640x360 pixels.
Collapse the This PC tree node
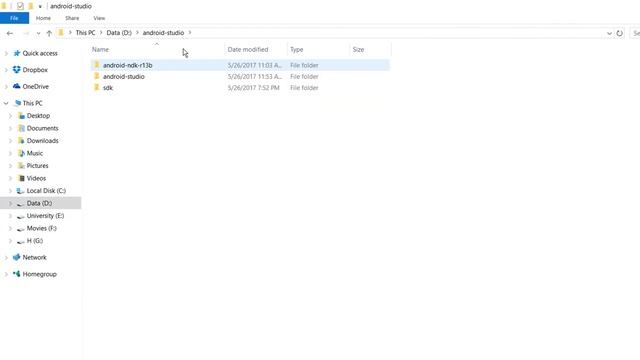[6, 103]
